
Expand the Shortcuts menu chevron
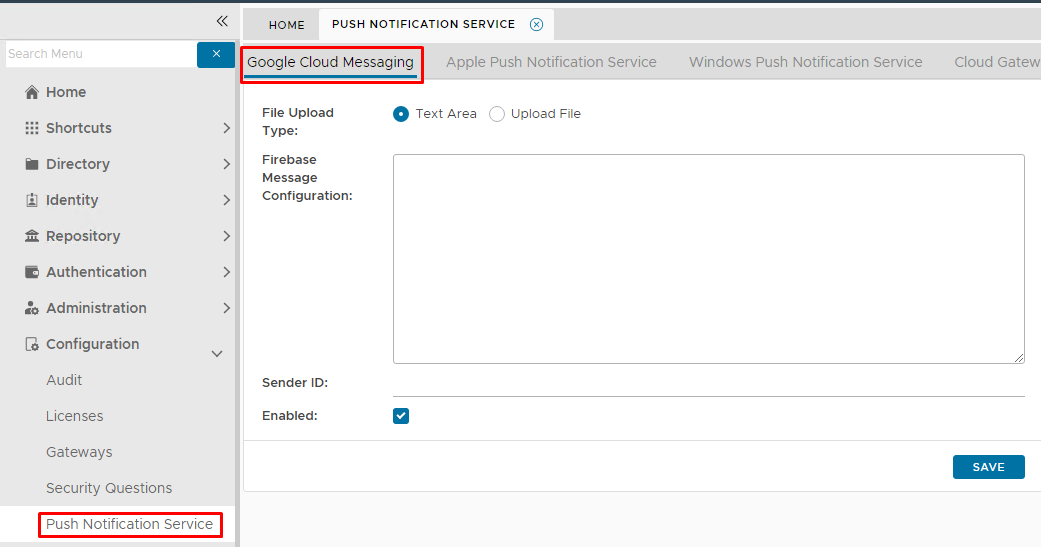(x=227, y=128)
